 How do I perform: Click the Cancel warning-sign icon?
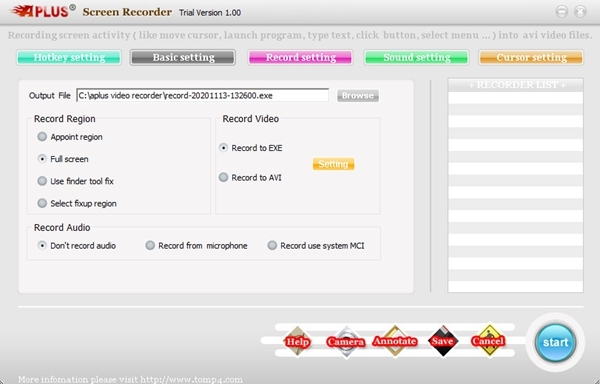tap(489, 340)
